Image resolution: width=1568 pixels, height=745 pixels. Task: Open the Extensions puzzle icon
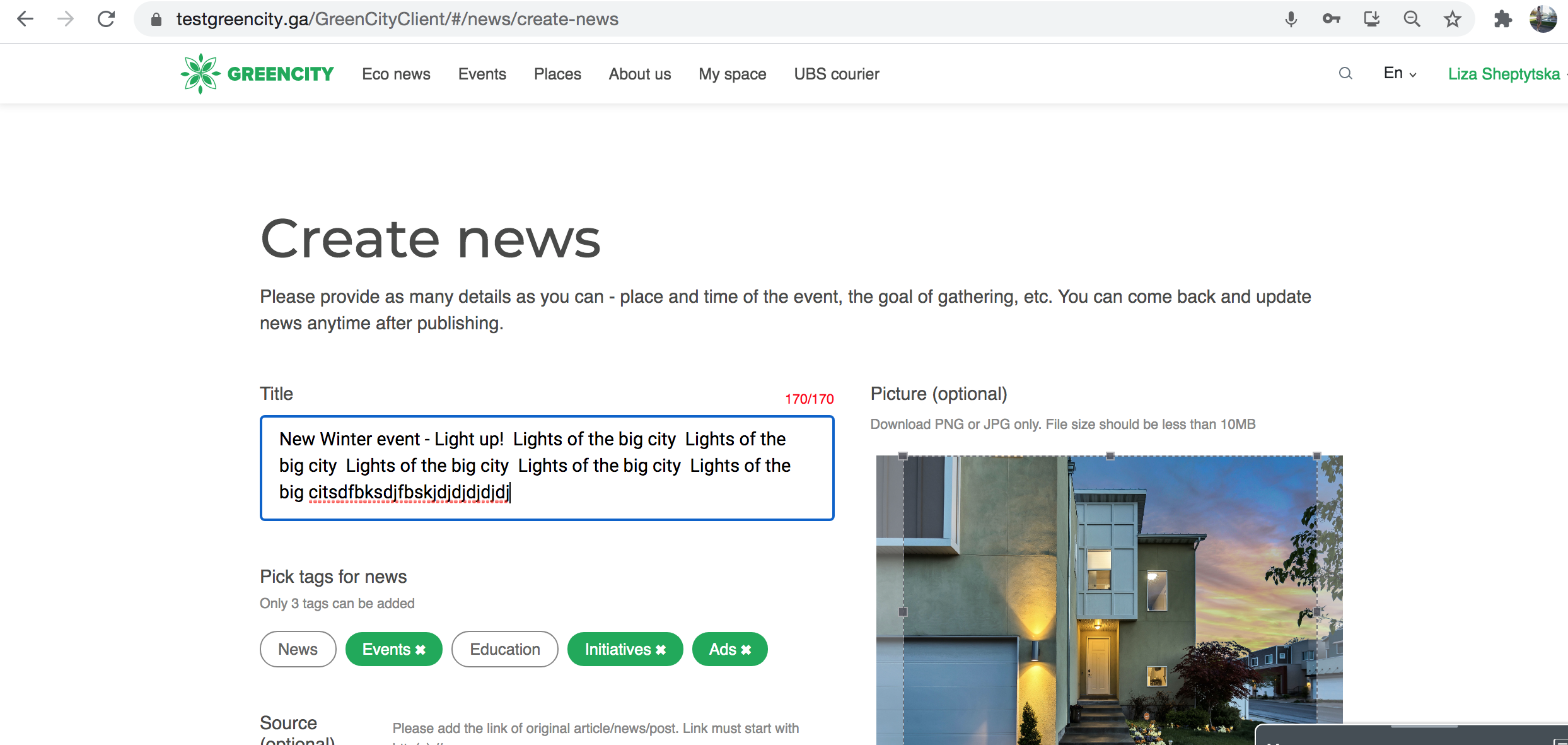coord(1503,19)
